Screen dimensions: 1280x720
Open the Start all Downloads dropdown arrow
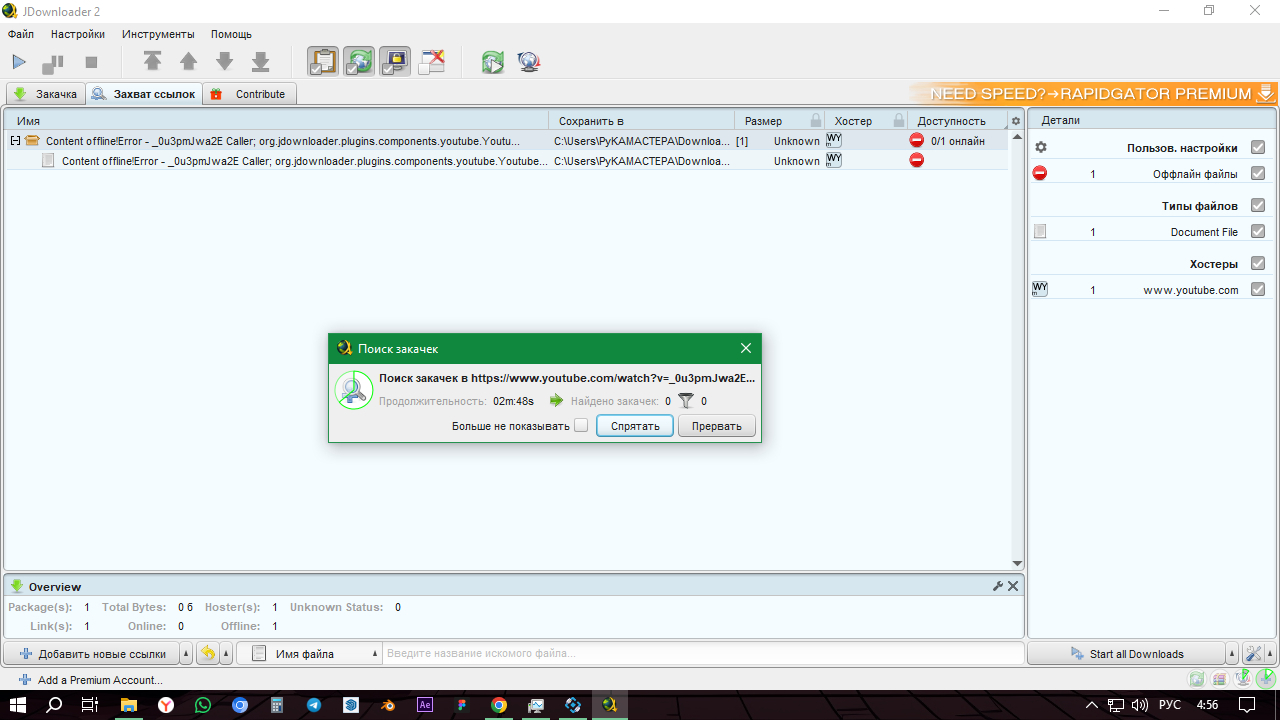1232,654
